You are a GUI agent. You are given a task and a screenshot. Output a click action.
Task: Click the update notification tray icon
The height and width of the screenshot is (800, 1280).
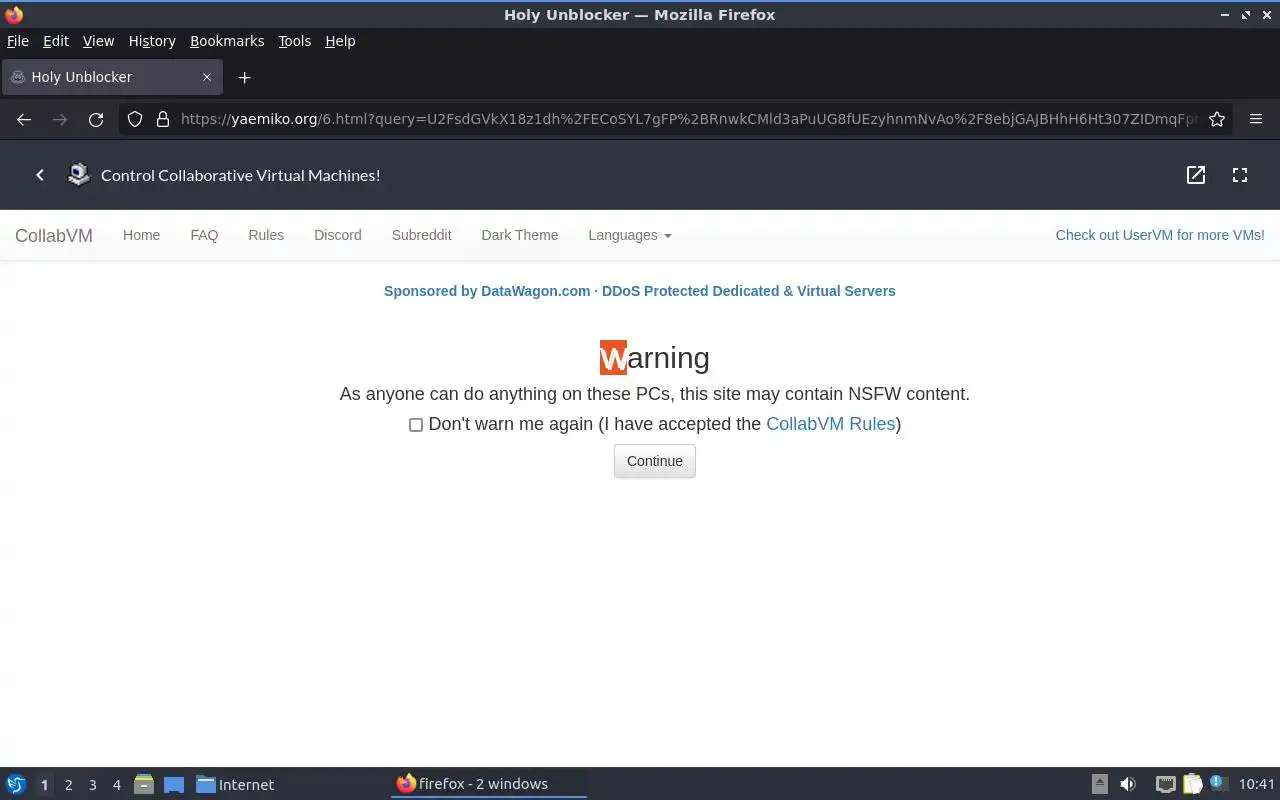coord(1217,783)
